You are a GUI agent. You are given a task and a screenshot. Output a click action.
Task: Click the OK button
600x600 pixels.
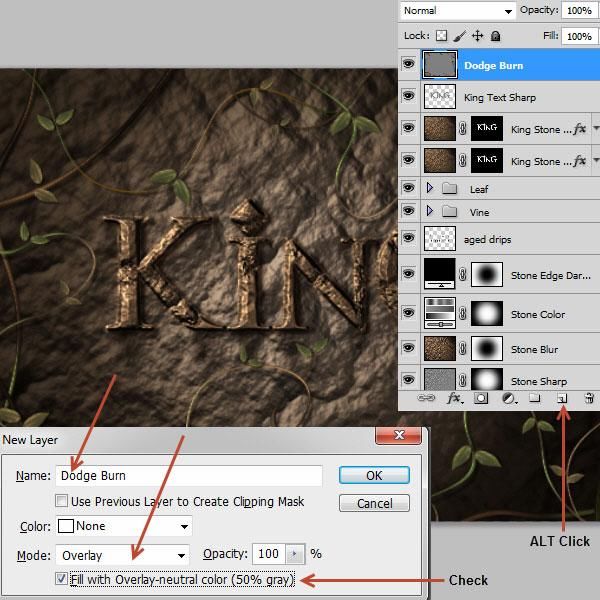374,475
